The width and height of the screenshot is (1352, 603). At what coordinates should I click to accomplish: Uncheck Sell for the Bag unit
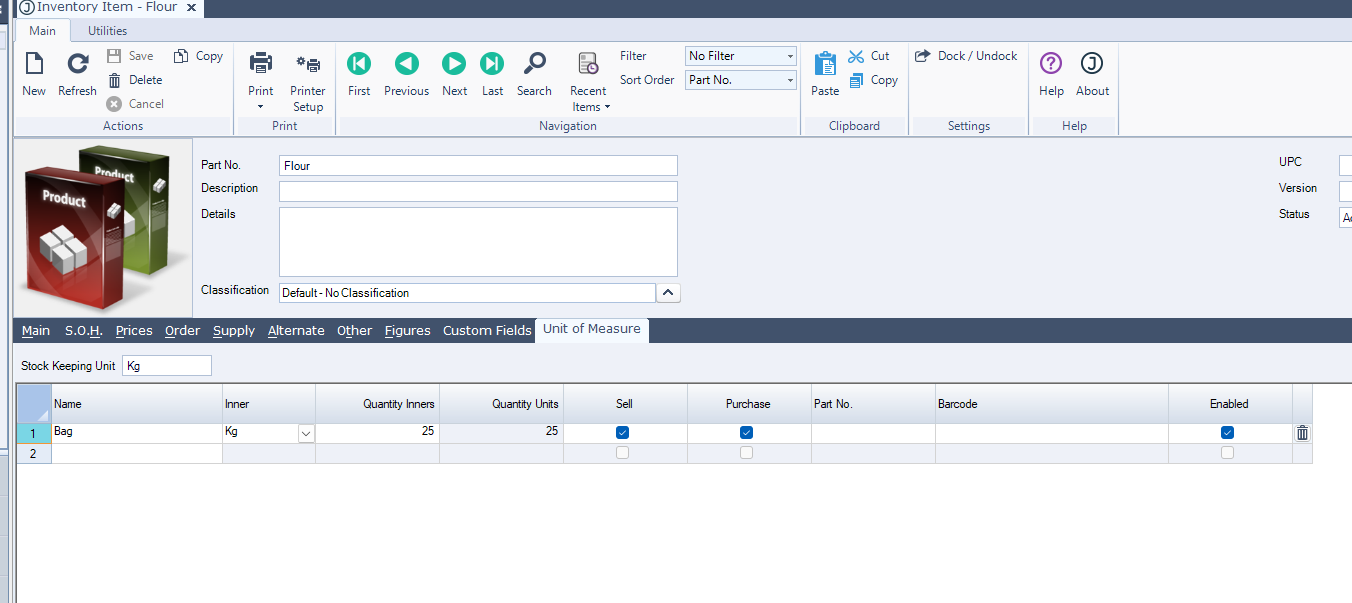click(623, 433)
